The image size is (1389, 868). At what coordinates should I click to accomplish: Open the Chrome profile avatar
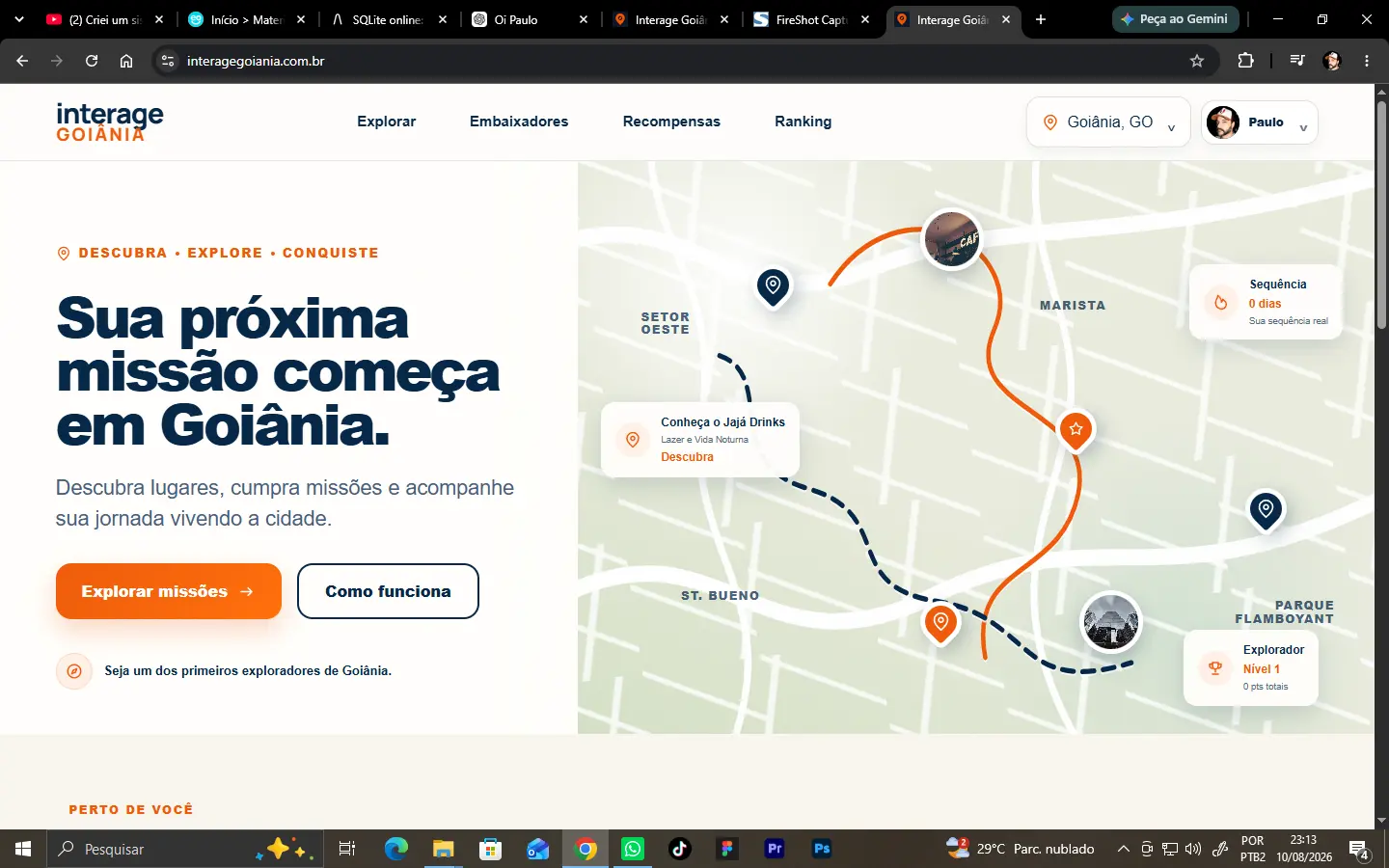pyautogui.click(x=1332, y=61)
